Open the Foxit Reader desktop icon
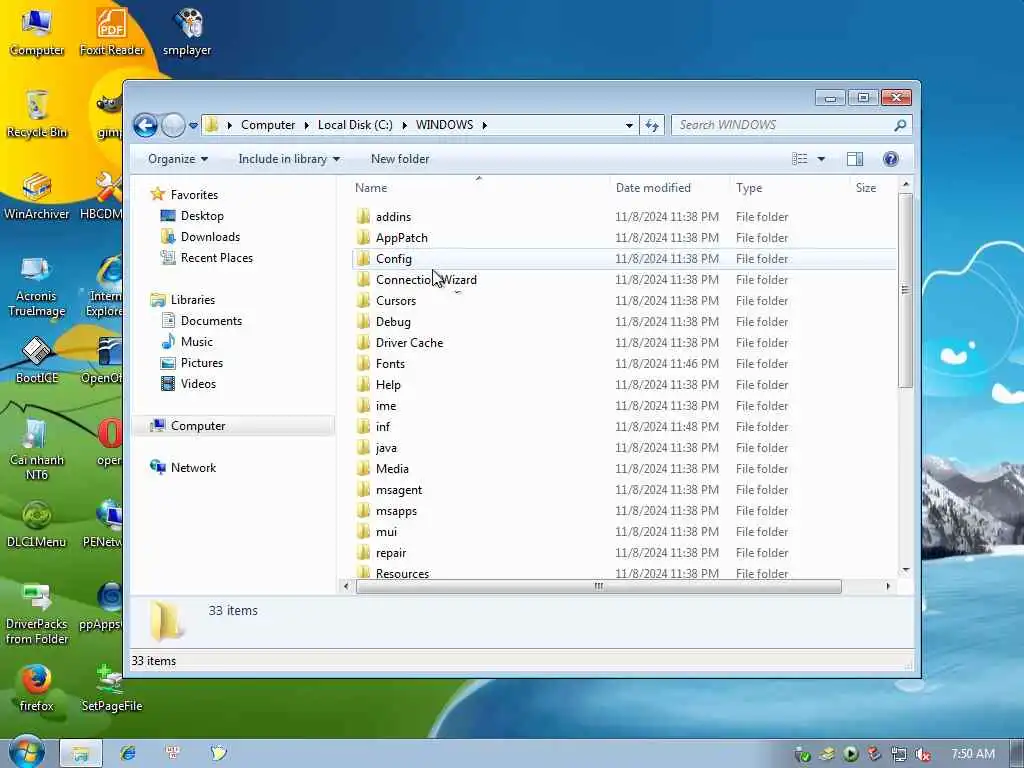1024x768 pixels. click(x=112, y=31)
